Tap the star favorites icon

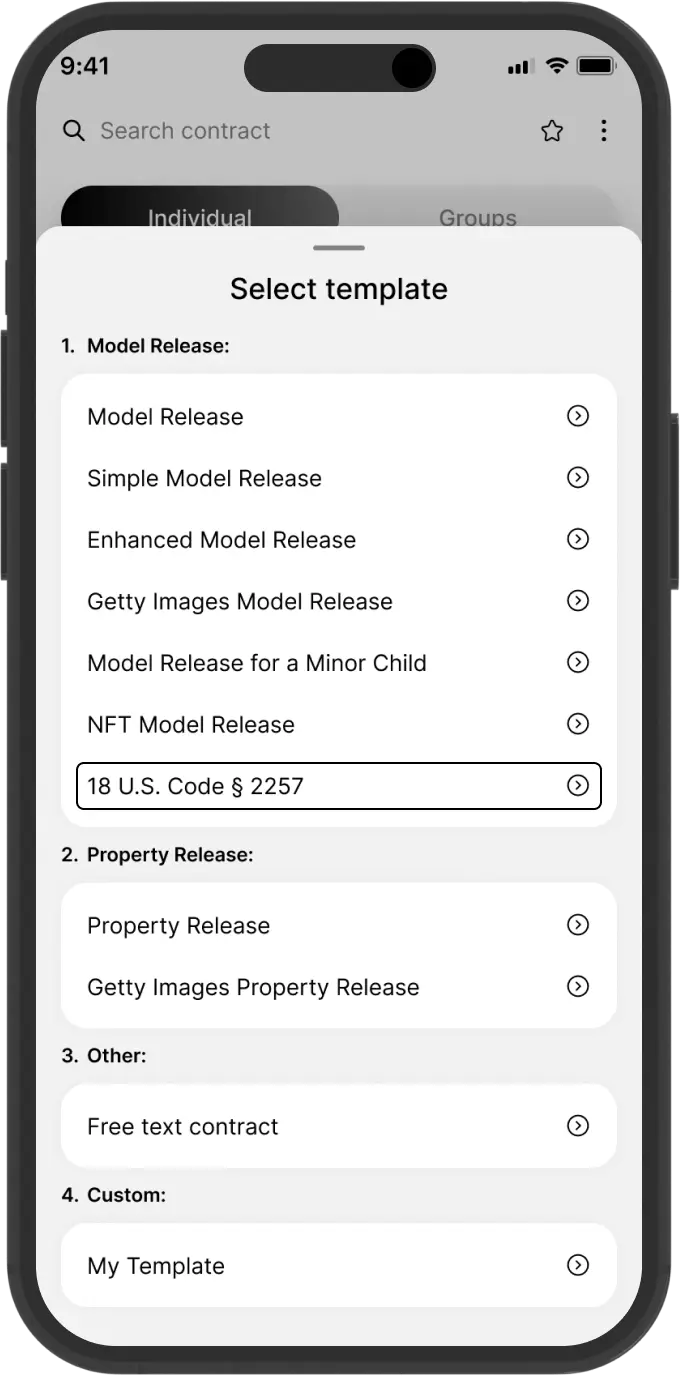click(552, 130)
